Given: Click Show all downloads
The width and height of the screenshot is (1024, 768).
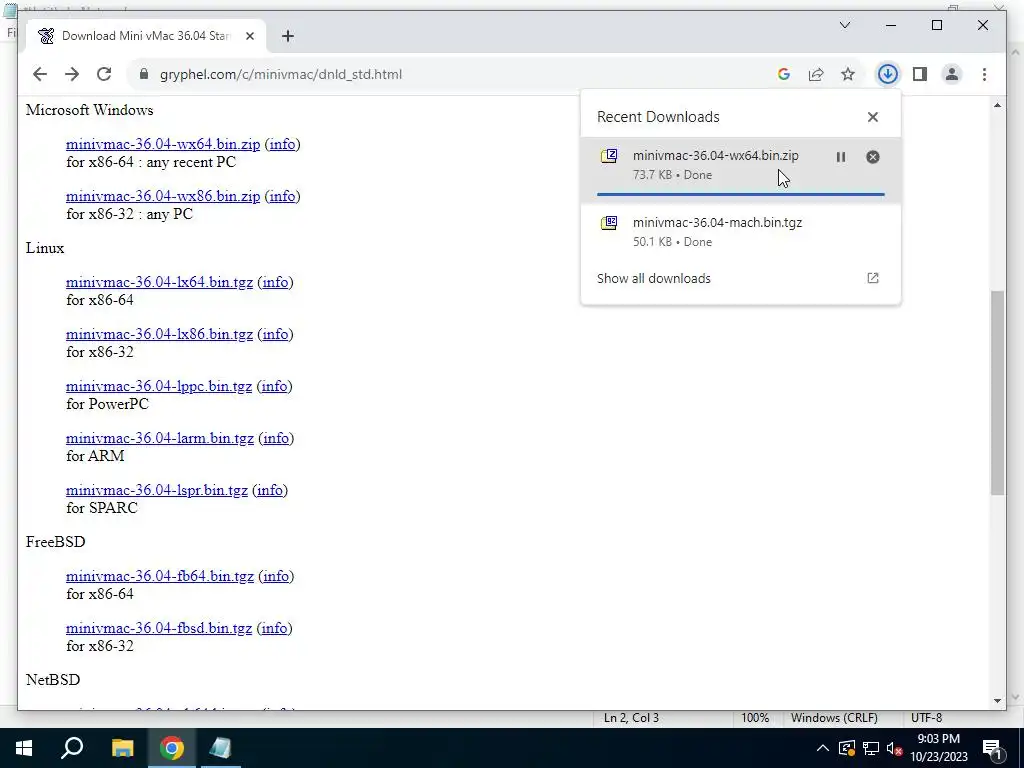Looking at the screenshot, I should pos(654,278).
